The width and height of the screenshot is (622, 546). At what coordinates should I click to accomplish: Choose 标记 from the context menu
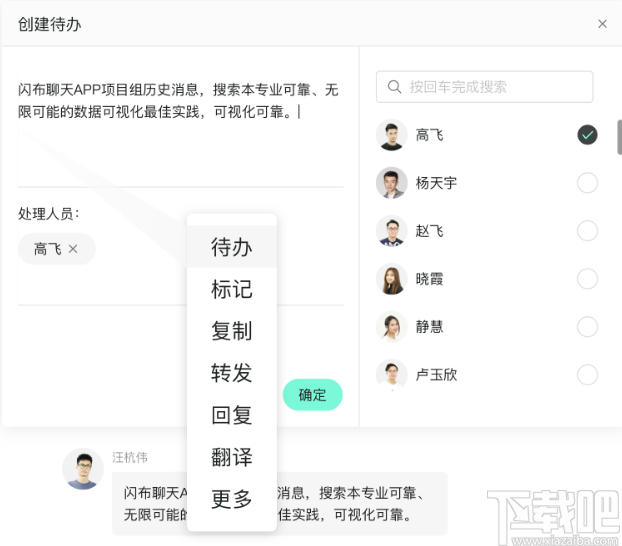232,289
